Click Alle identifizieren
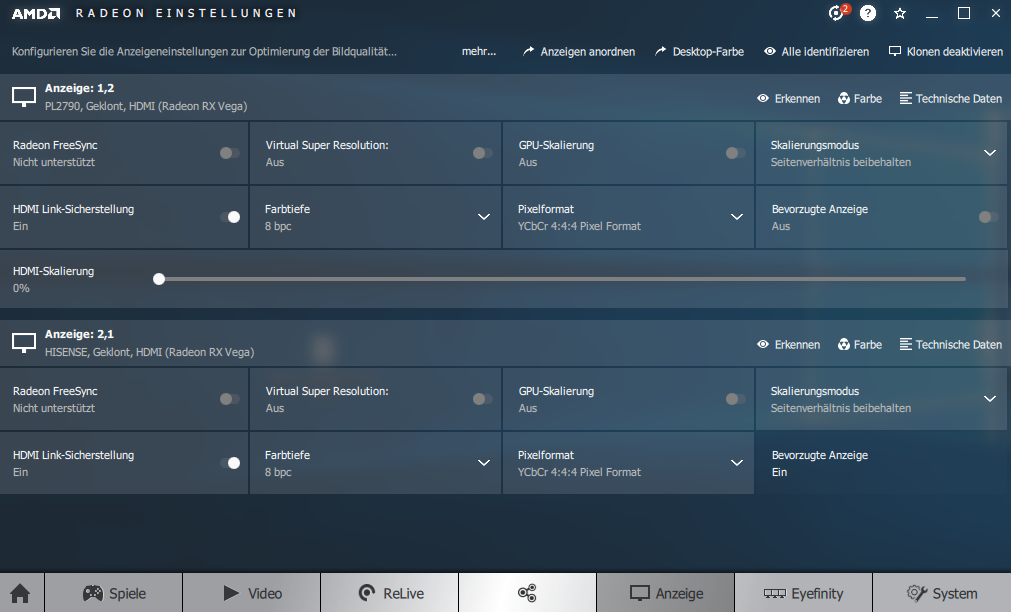This screenshot has width=1011, height=612. point(816,52)
